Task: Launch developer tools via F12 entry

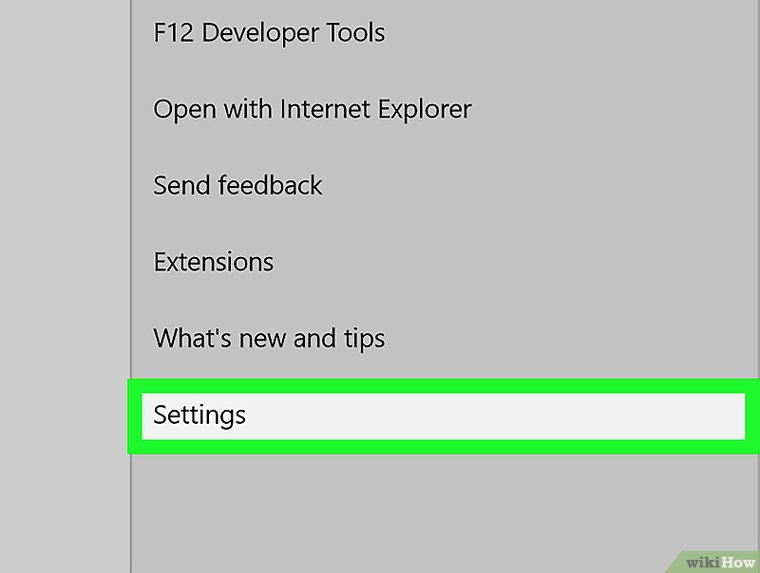Action: pyautogui.click(x=269, y=33)
